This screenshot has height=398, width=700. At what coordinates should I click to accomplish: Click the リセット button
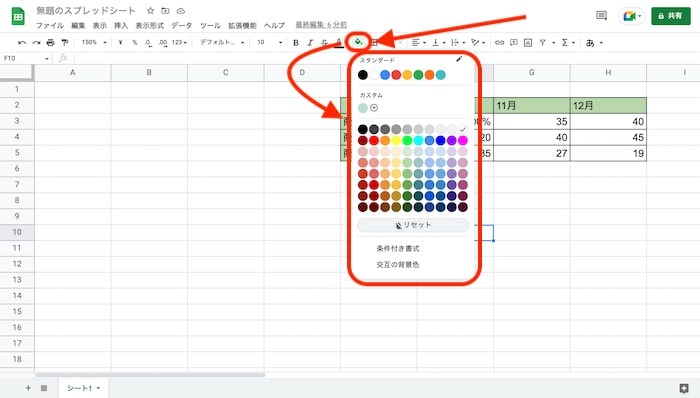click(413, 225)
